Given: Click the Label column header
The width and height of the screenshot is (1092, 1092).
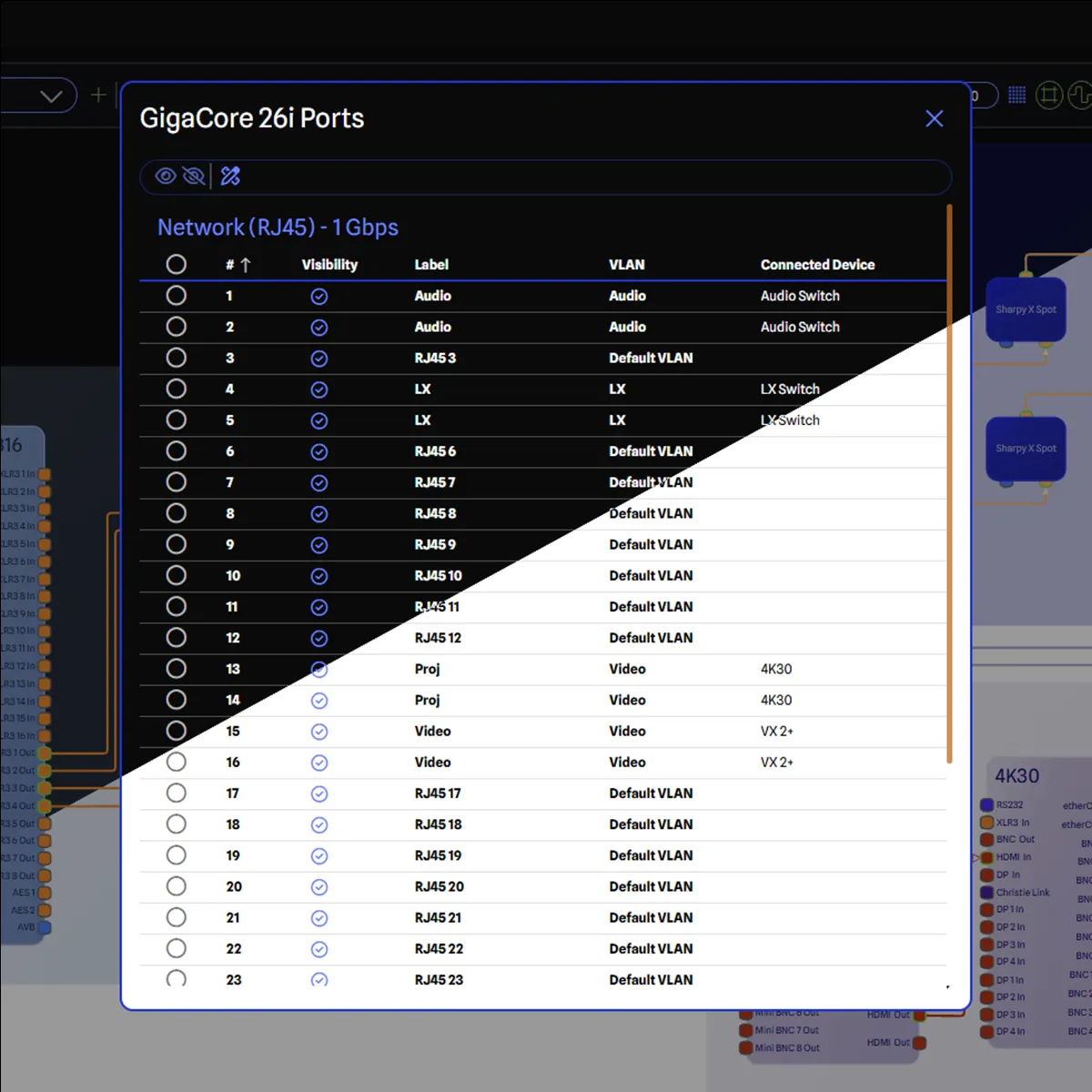Looking at the screenshot, I should click(x=431, y=265).
